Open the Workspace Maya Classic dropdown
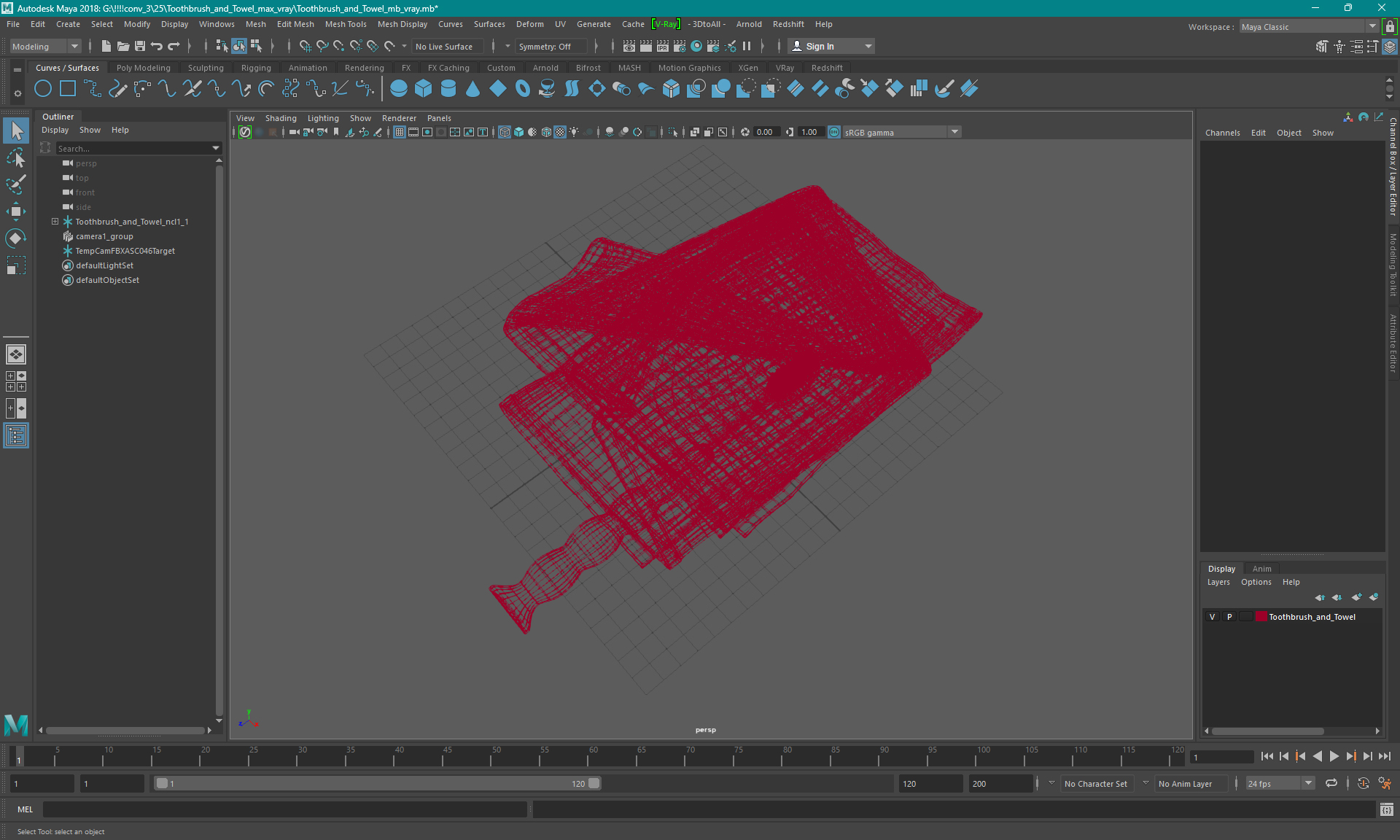The height and width of the screenshot is (840, 1400). click(x=1310, y=27)
